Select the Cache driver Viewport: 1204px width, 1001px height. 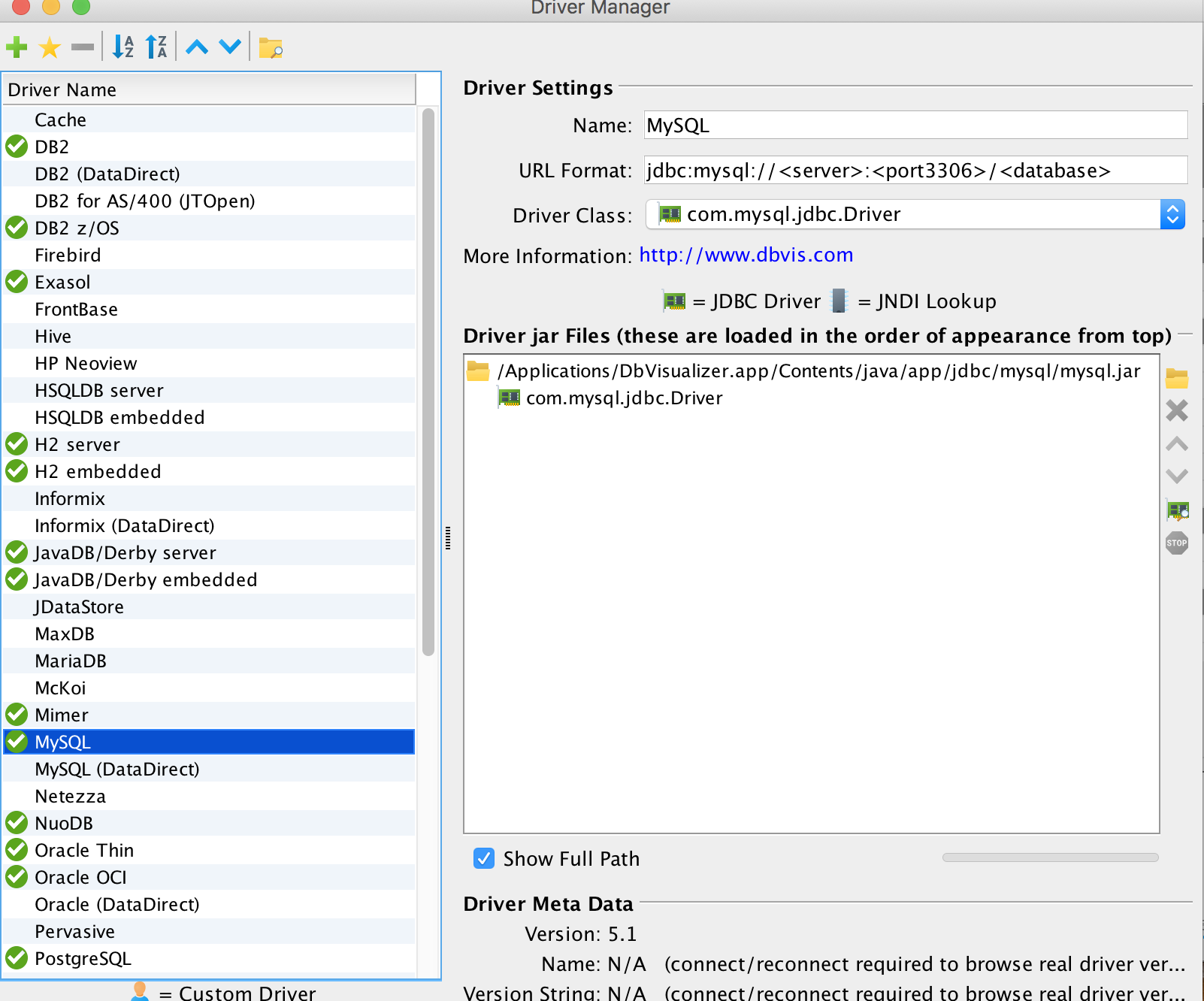point(209,119)
